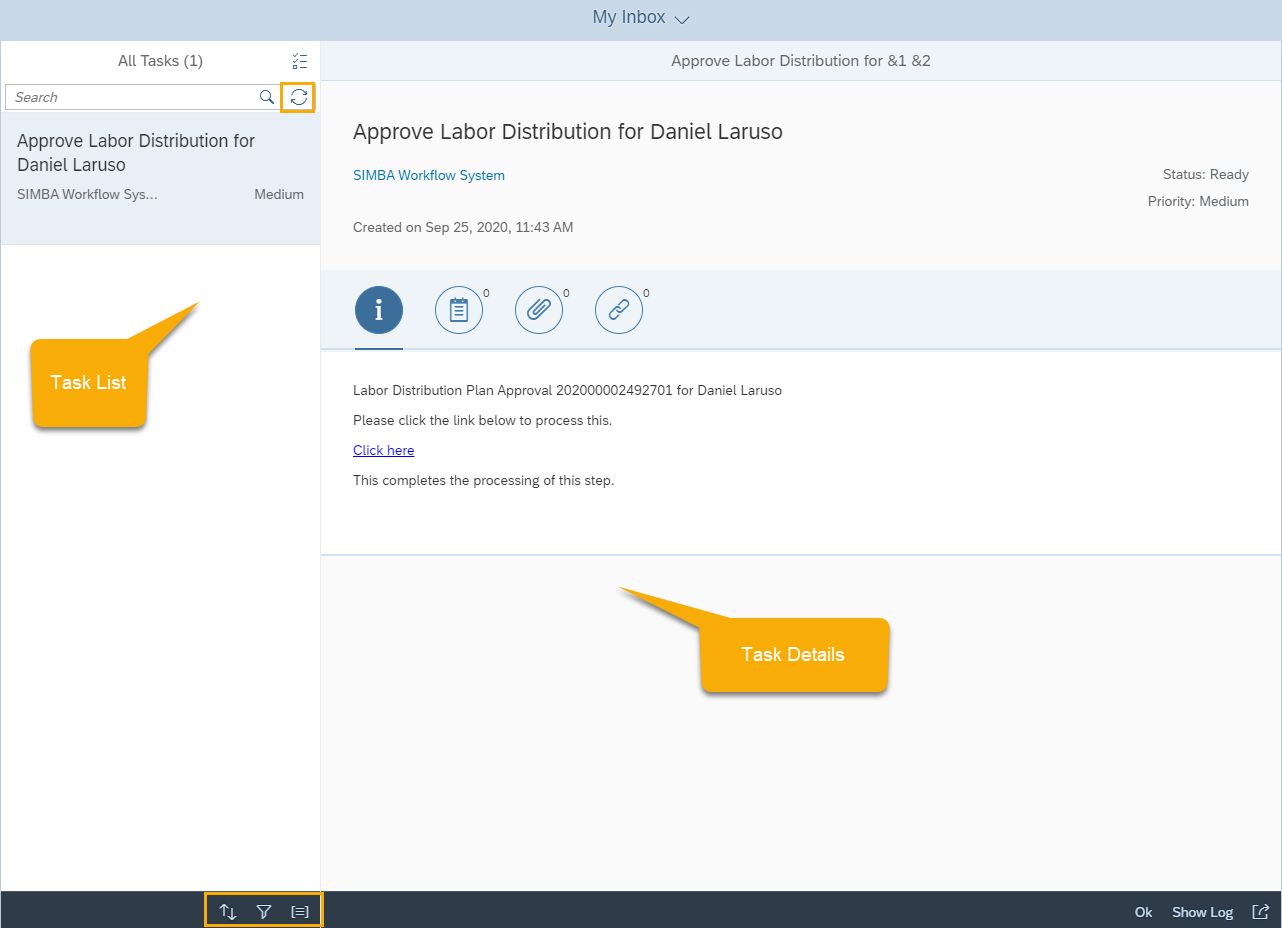
Task: Click the My Inbox title
Action: tap(628, 17)
